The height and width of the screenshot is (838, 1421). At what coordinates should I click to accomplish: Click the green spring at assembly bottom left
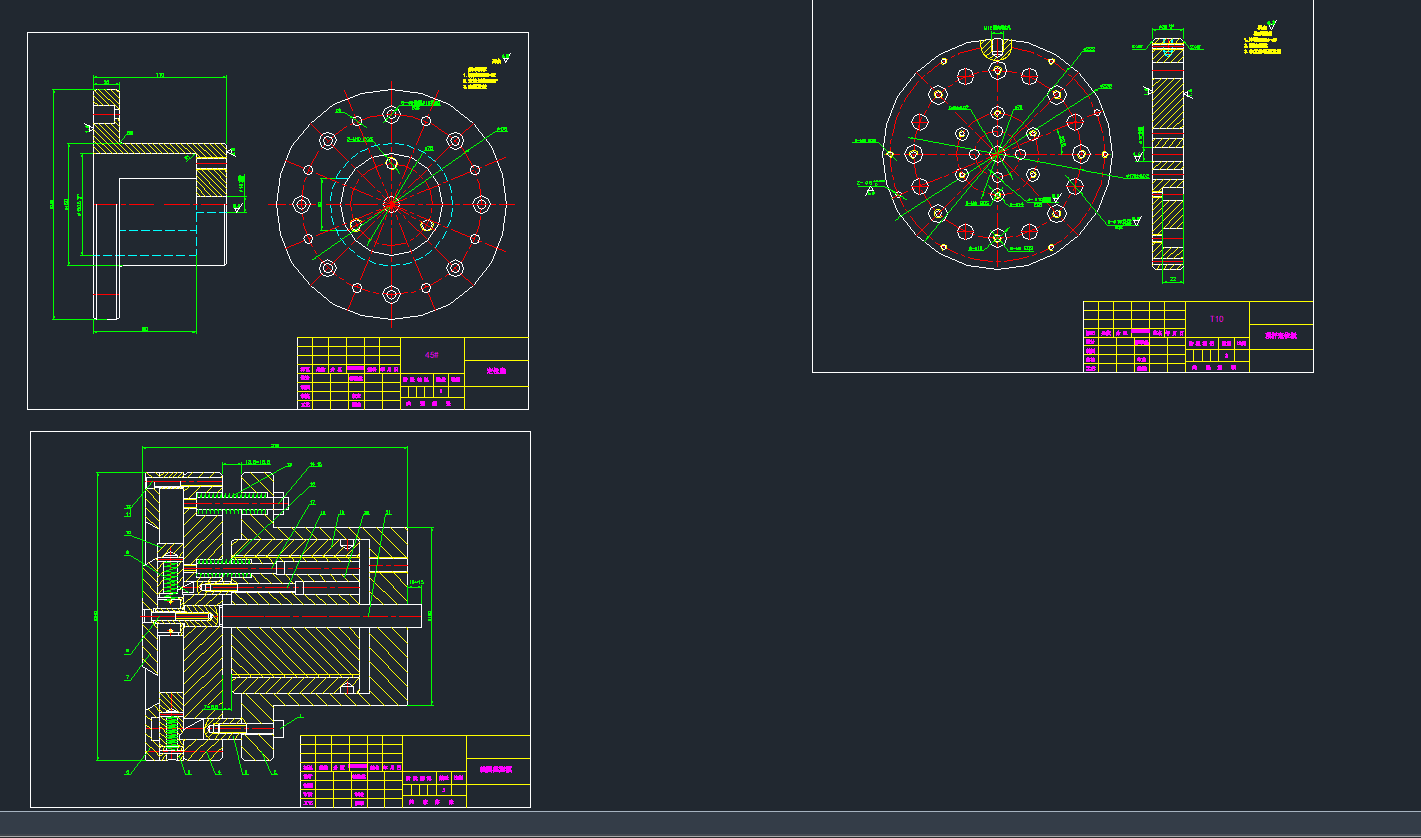[171, 729]
